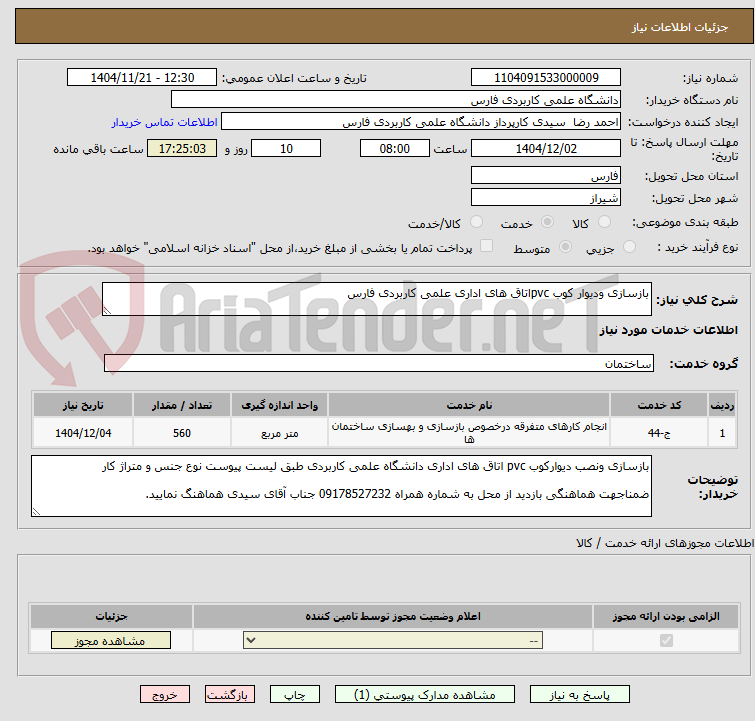Click the resize grip of شرح کلی نیاز box
The width and height of the screenshot is (755, 721).
click(x=107, y=311)
